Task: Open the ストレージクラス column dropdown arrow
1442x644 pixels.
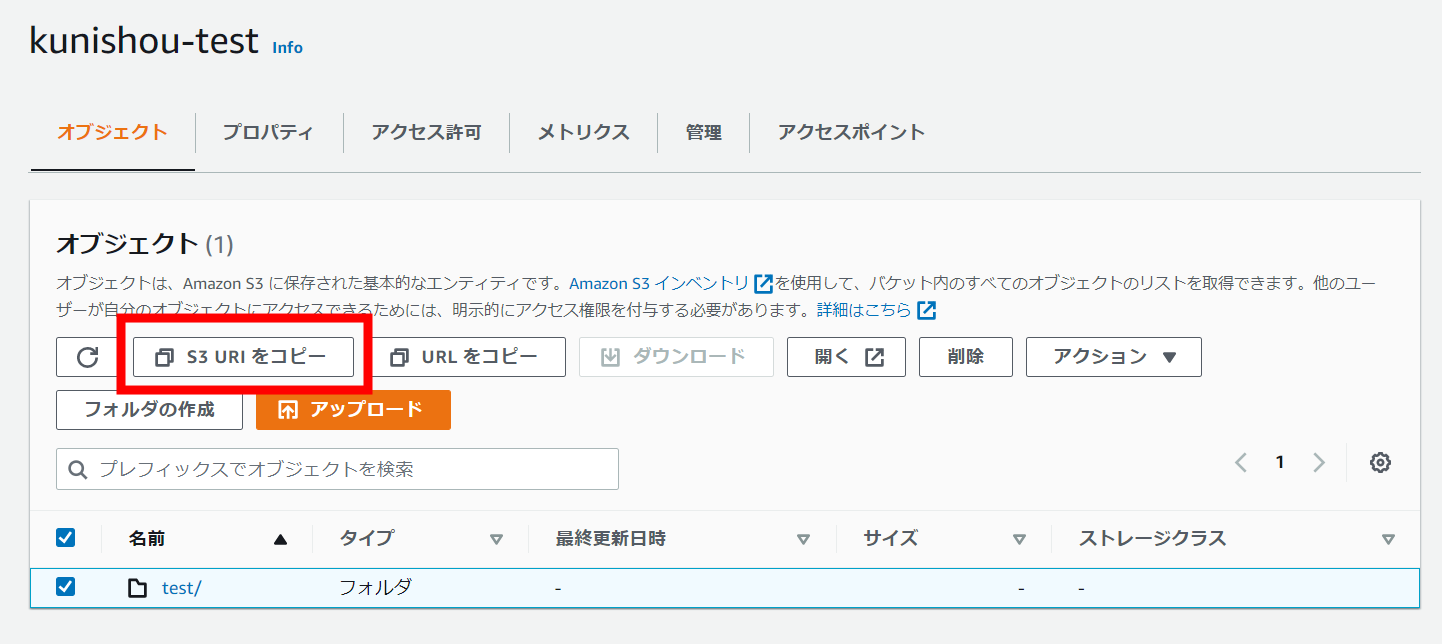Action: point(1390,538)
